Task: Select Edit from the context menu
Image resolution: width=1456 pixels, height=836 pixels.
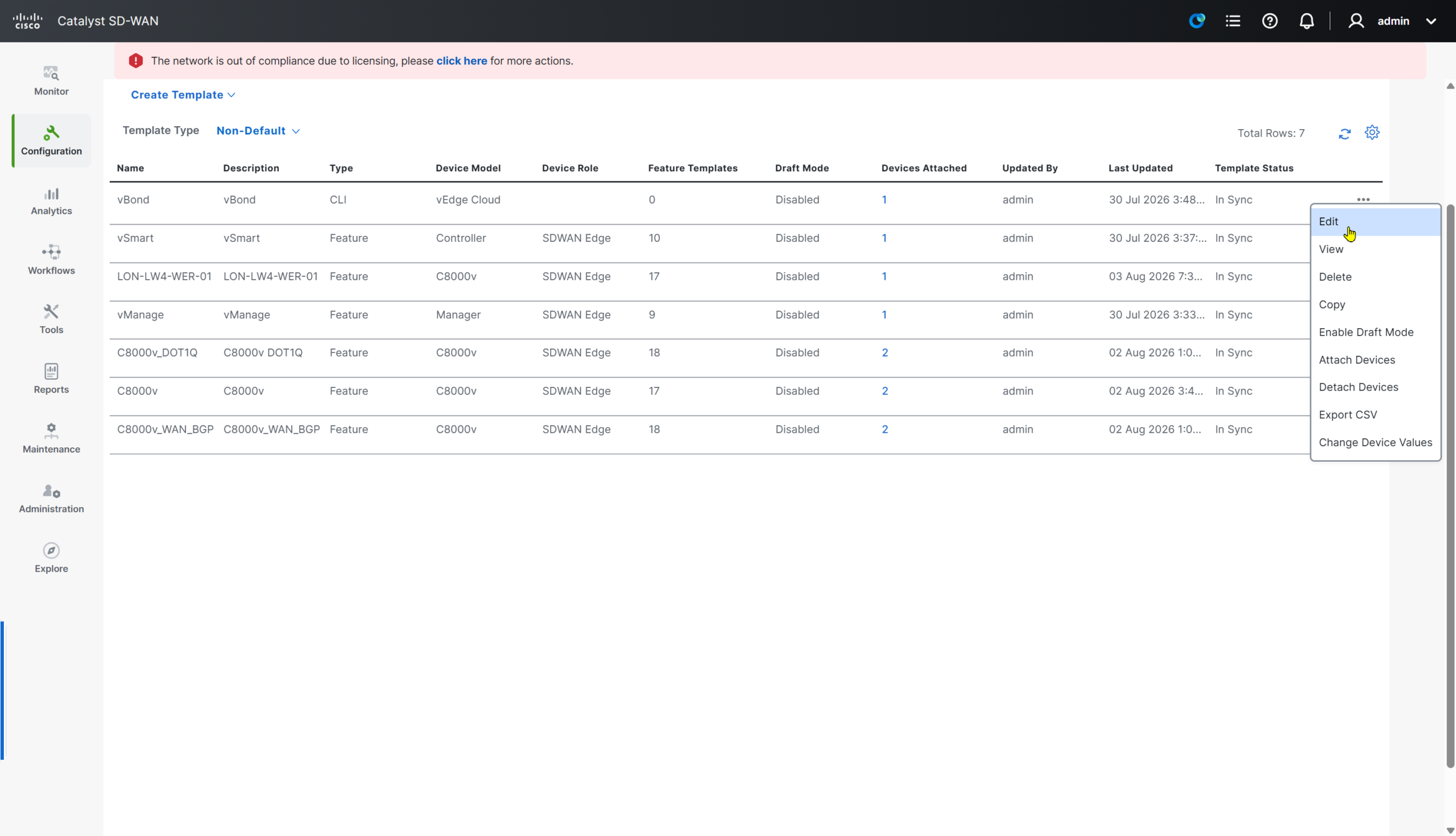Action: (x=1376, y=222)
